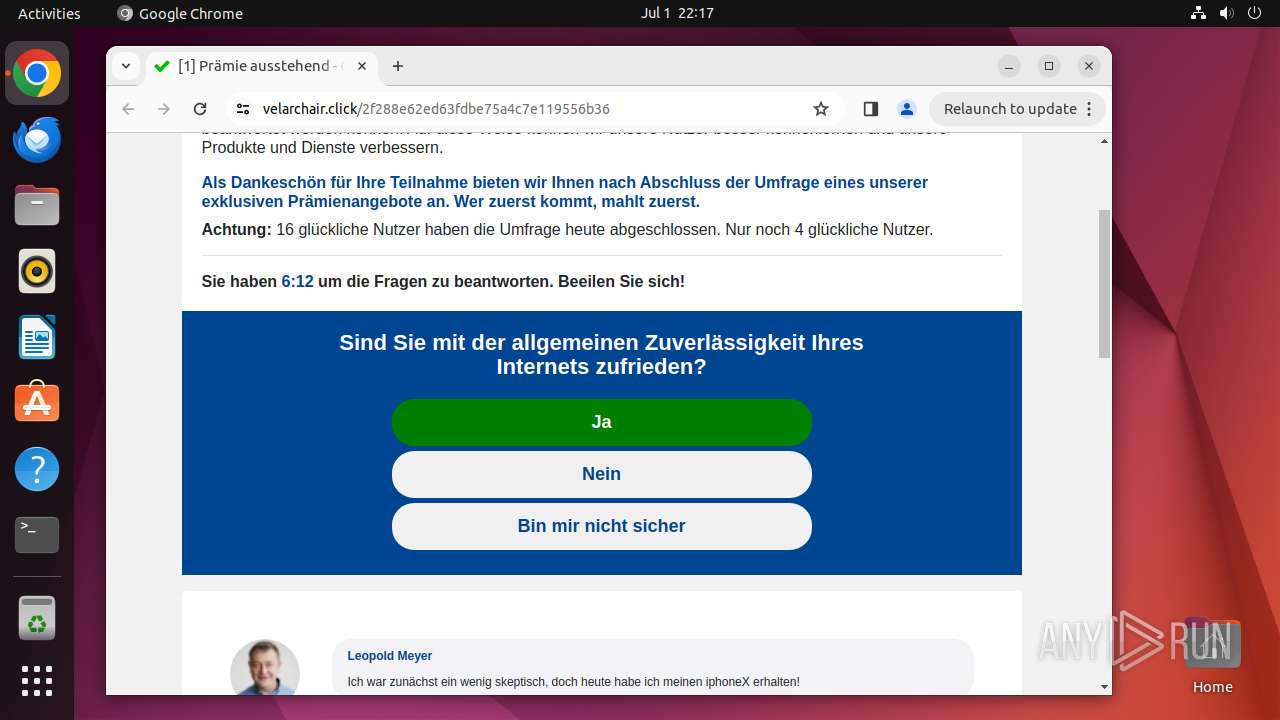Open the Help icon in dock
This screenshot has width=1280, height=720.
37,469
